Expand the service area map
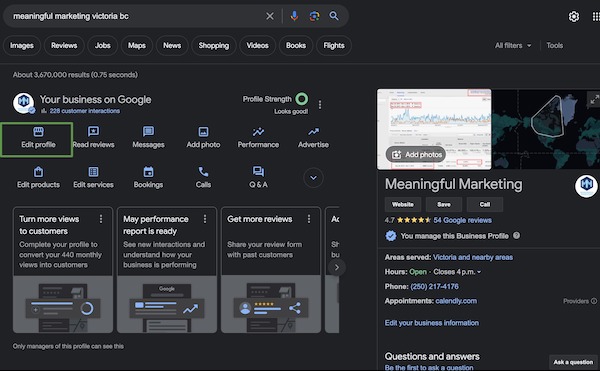The width and height of the screenshot is (600, 371). coord(594,100)
